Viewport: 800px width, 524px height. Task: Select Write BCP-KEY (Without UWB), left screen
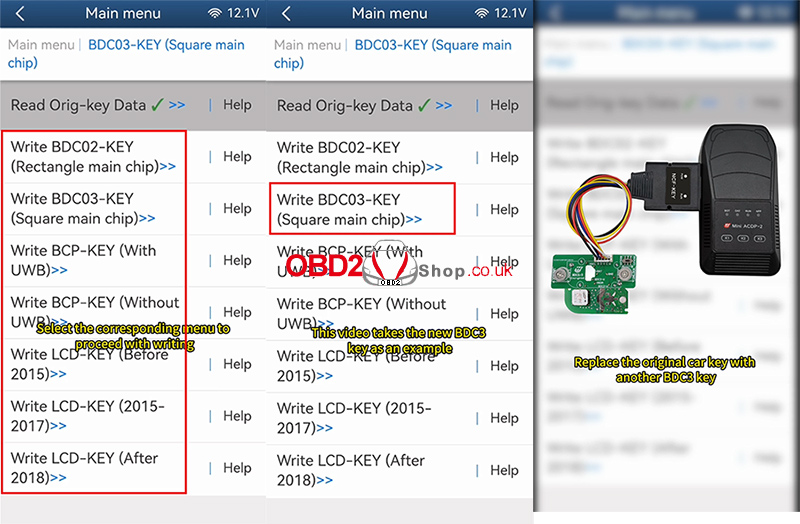coord(95,312)
